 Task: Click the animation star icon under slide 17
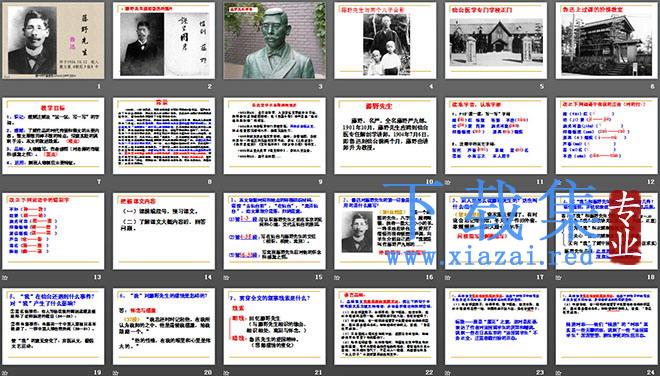448,277
